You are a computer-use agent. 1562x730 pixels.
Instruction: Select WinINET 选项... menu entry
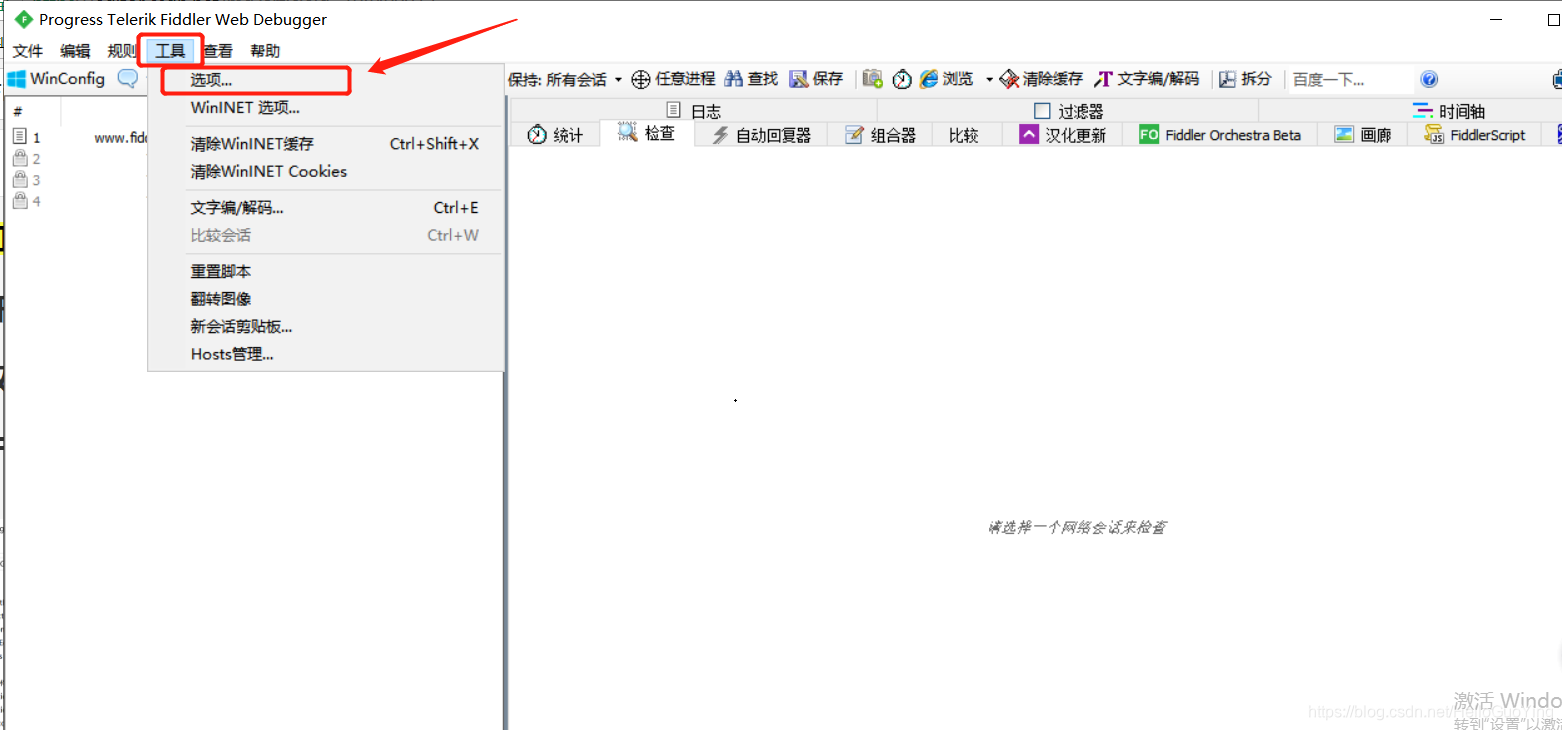326,108
